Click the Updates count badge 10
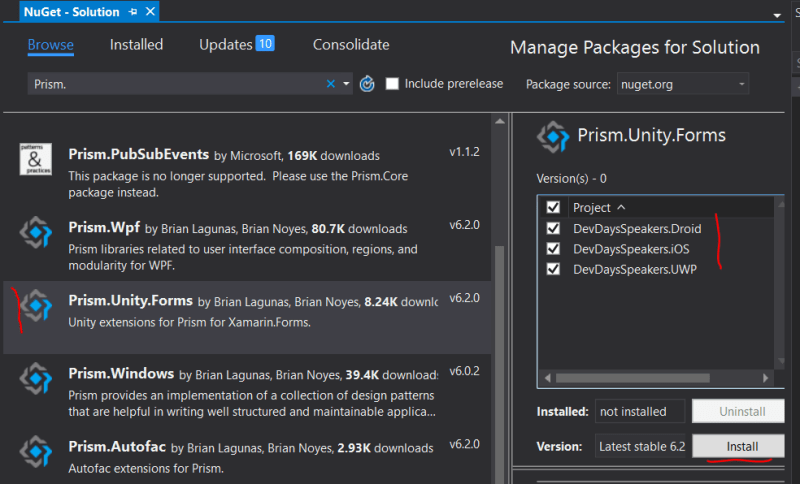Image resolution: width=800 pixels, height=484 pixels. coord(265,43)
